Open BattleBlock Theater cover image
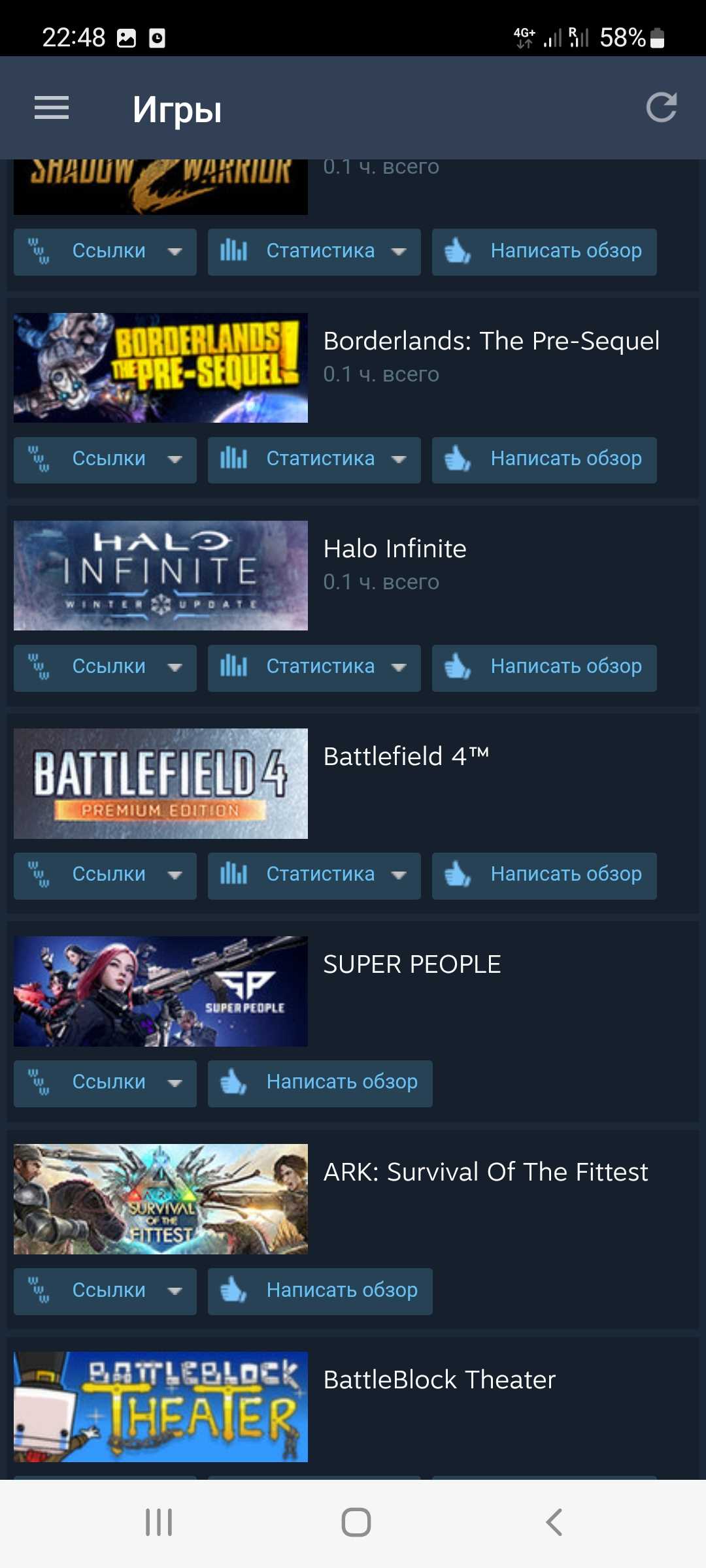 161,1407
